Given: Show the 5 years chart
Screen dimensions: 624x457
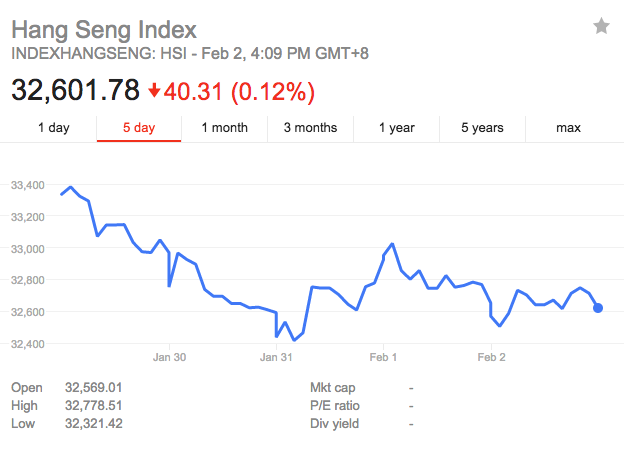Looking at the screenshot, I should (x=482, y=128).
